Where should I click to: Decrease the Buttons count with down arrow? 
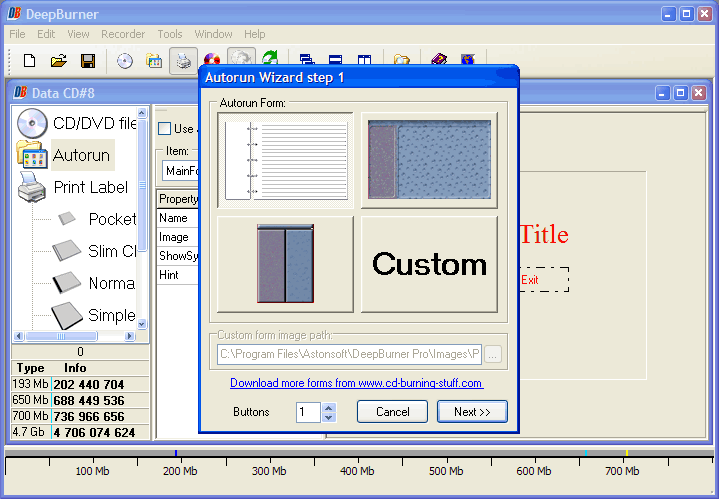[329, 416]
